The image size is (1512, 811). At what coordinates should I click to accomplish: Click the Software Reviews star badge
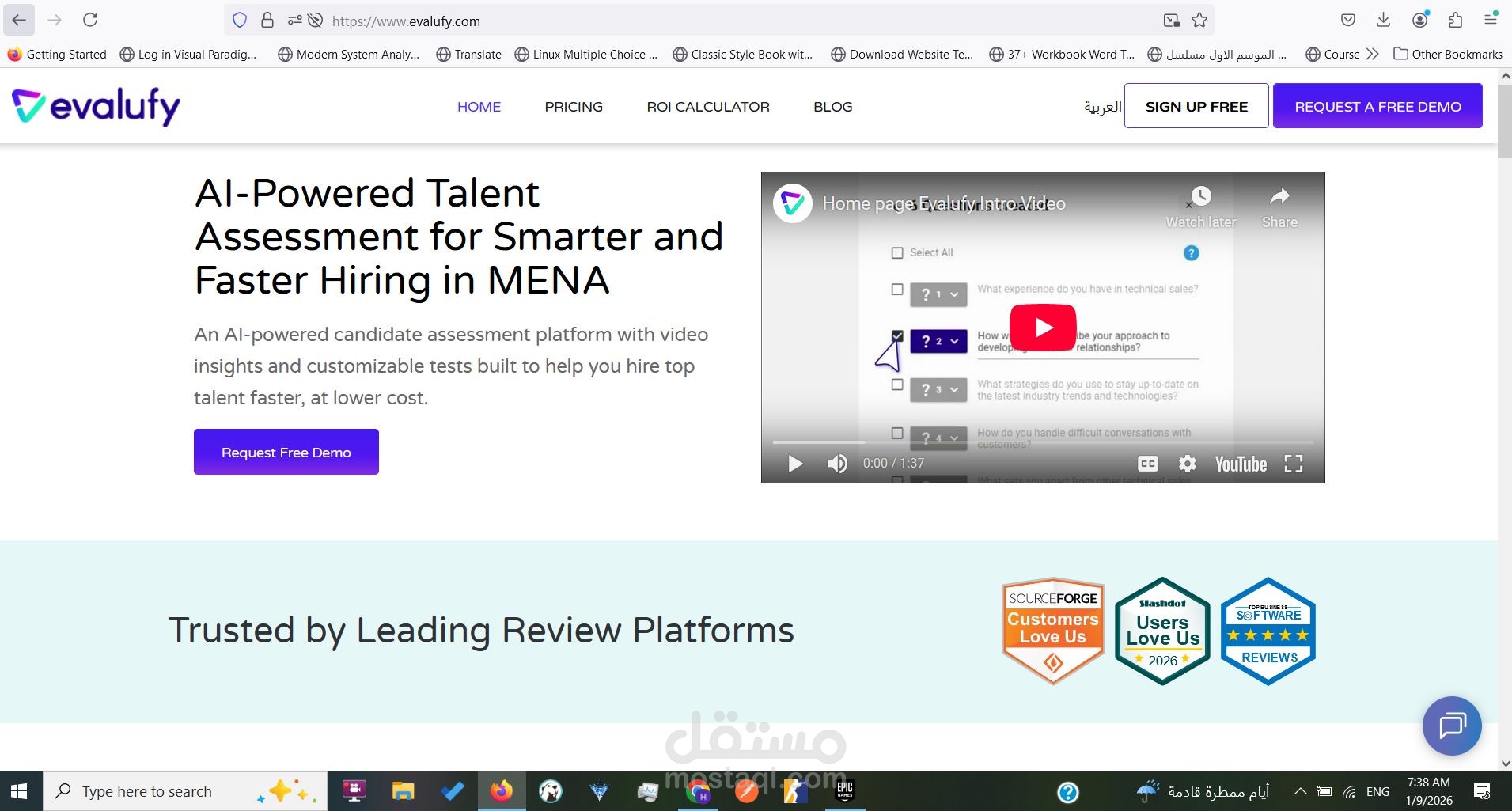[x=1268, y=631]
